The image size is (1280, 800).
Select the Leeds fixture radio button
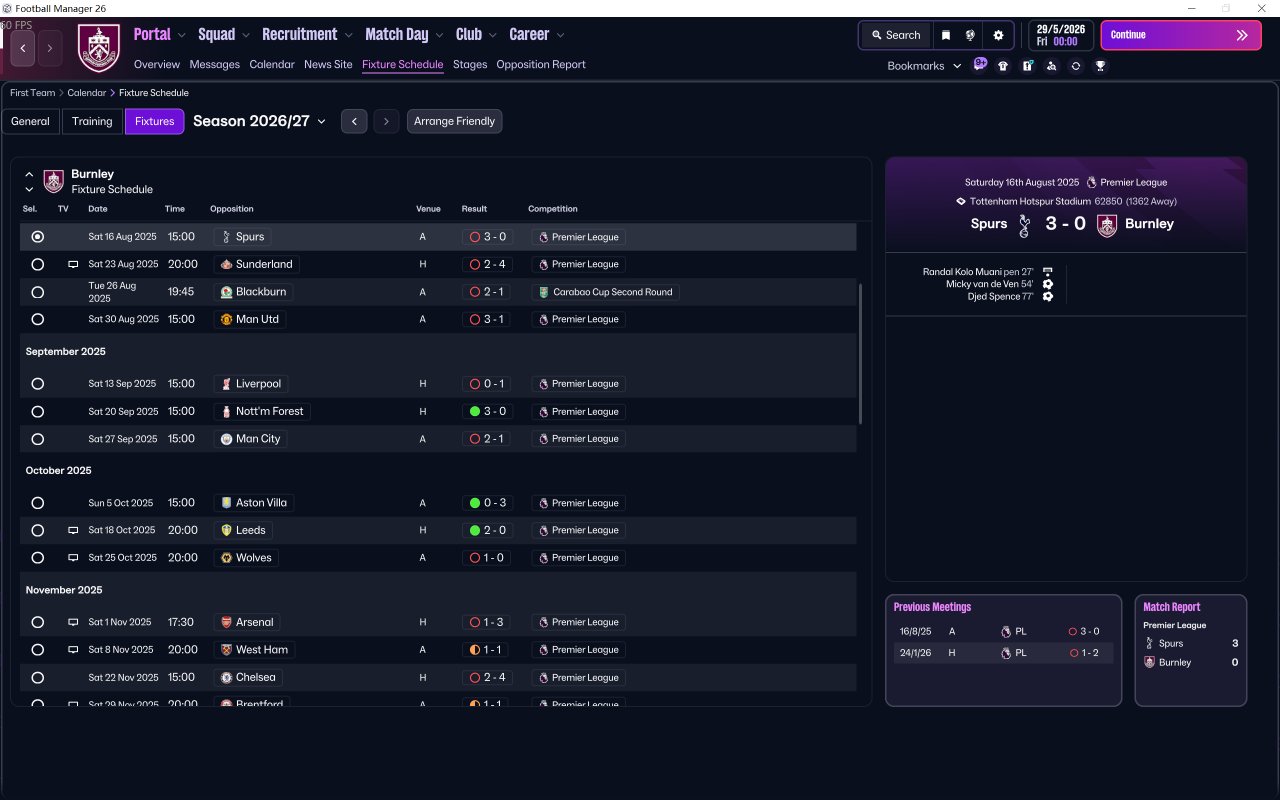tap(38, 530)
